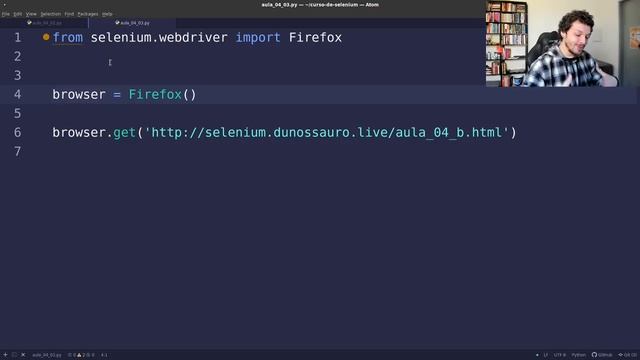
Task: Change the LF line ending setting
Action: point(546,355)
